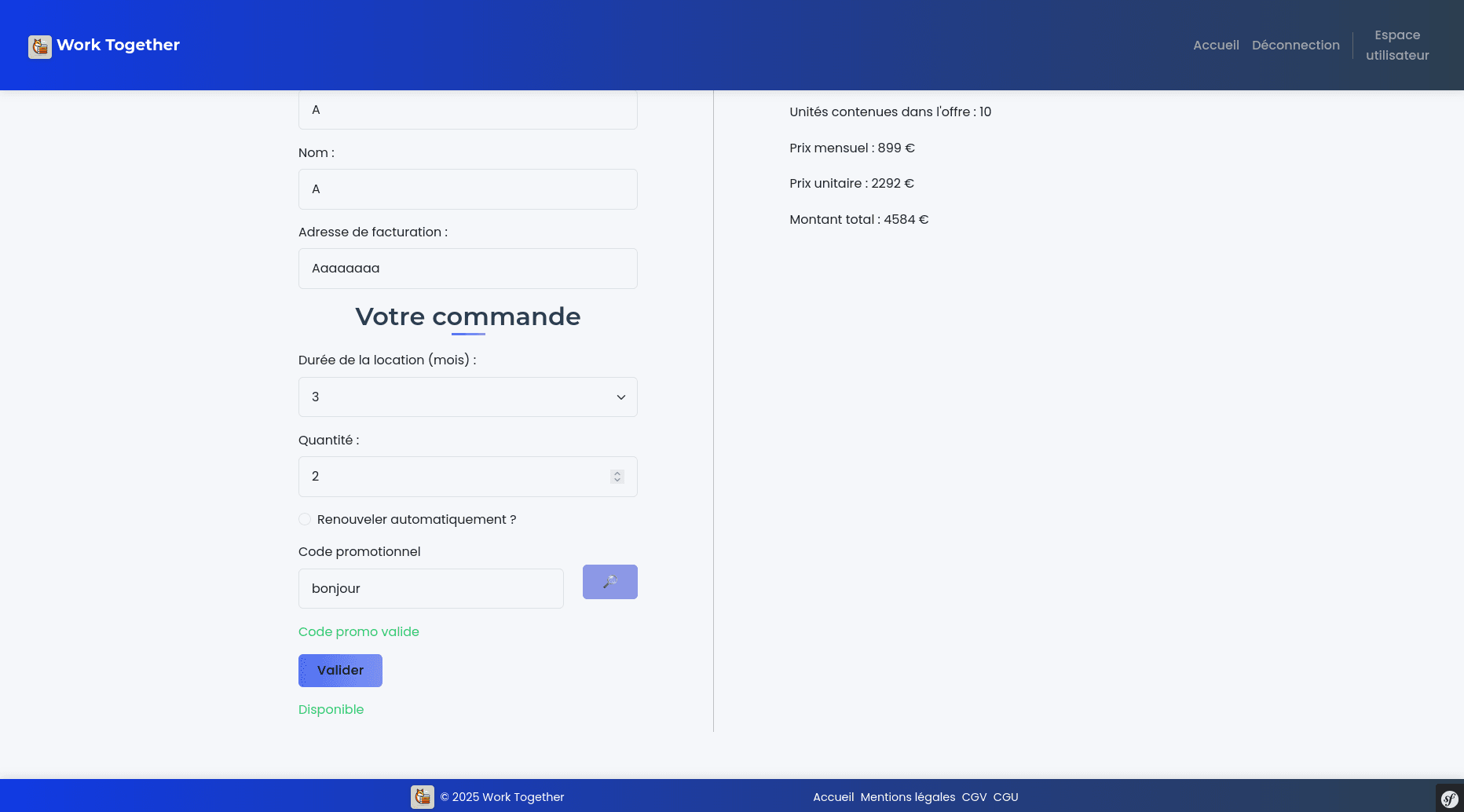
Task: Click the Work Together logo icon in header
Action: coord(40,46)
